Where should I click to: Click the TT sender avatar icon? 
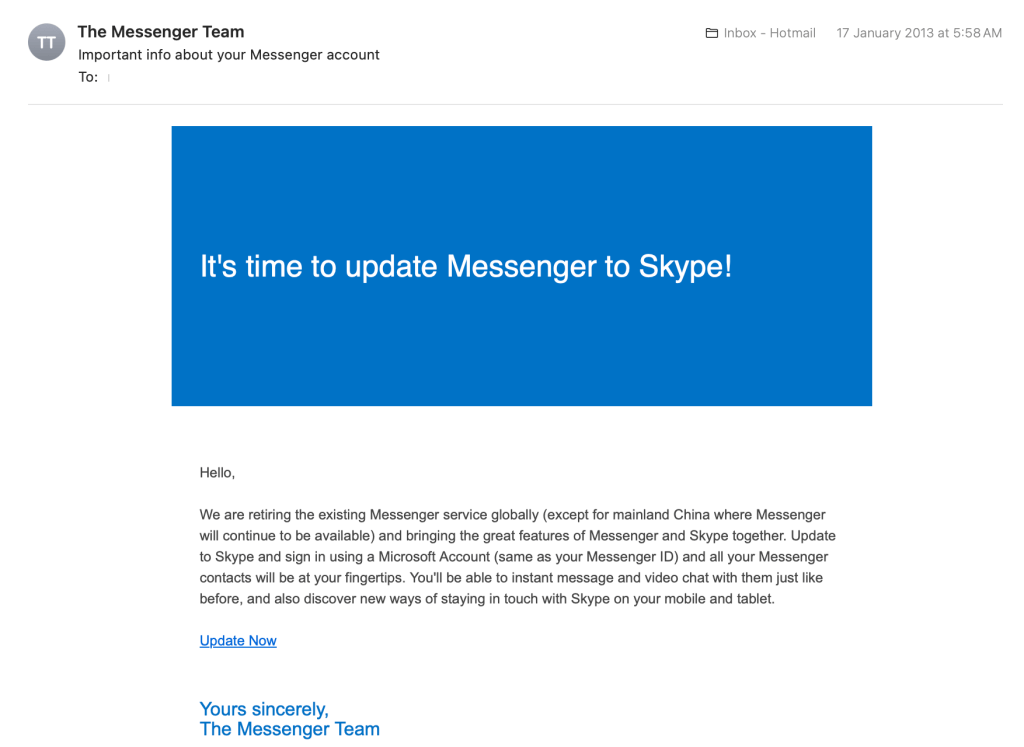click(x=46, y=42)
